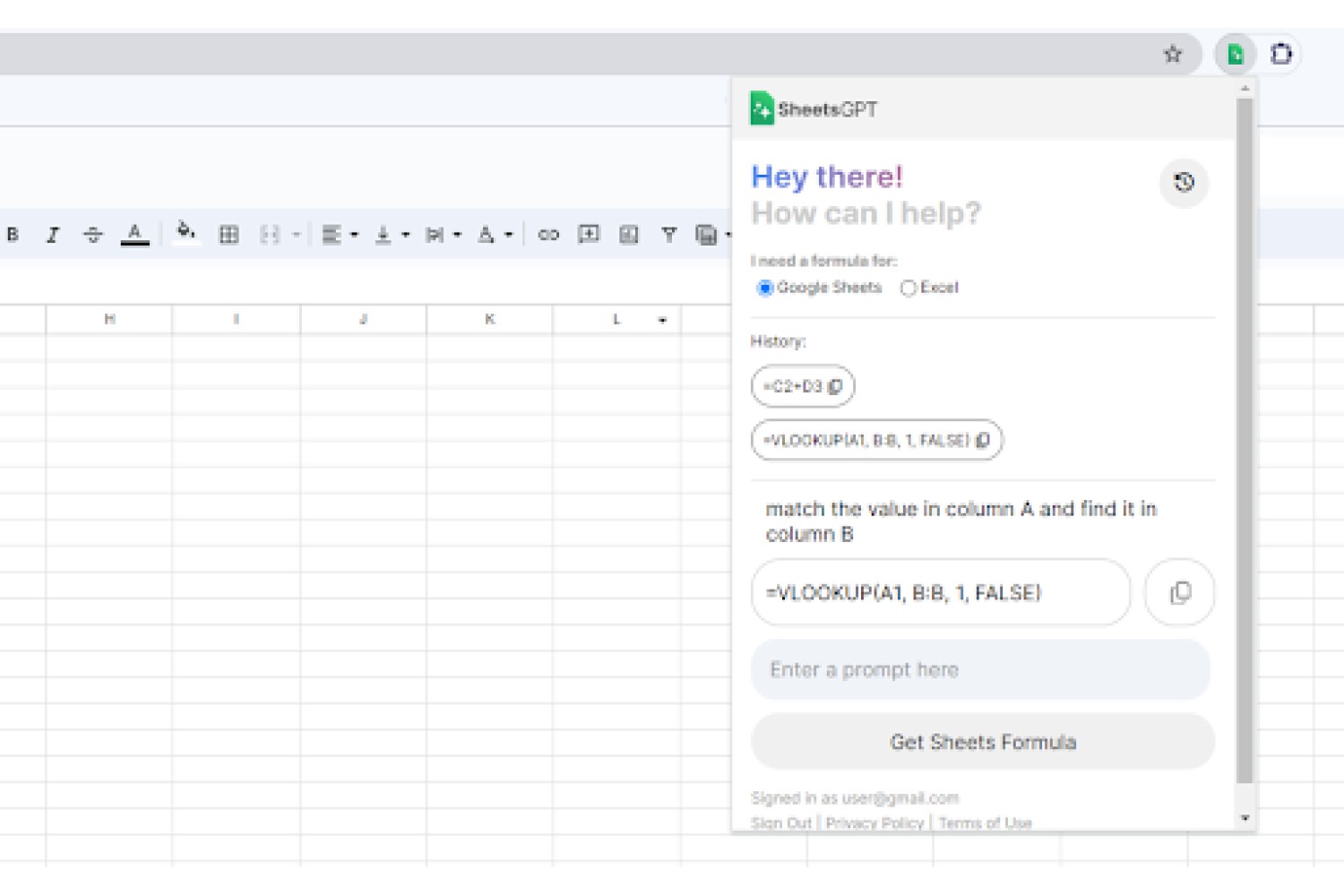Screen dimensions: 1344x896
Task: Click the Get Sheets Formula button
Action: tap(983, 742)
